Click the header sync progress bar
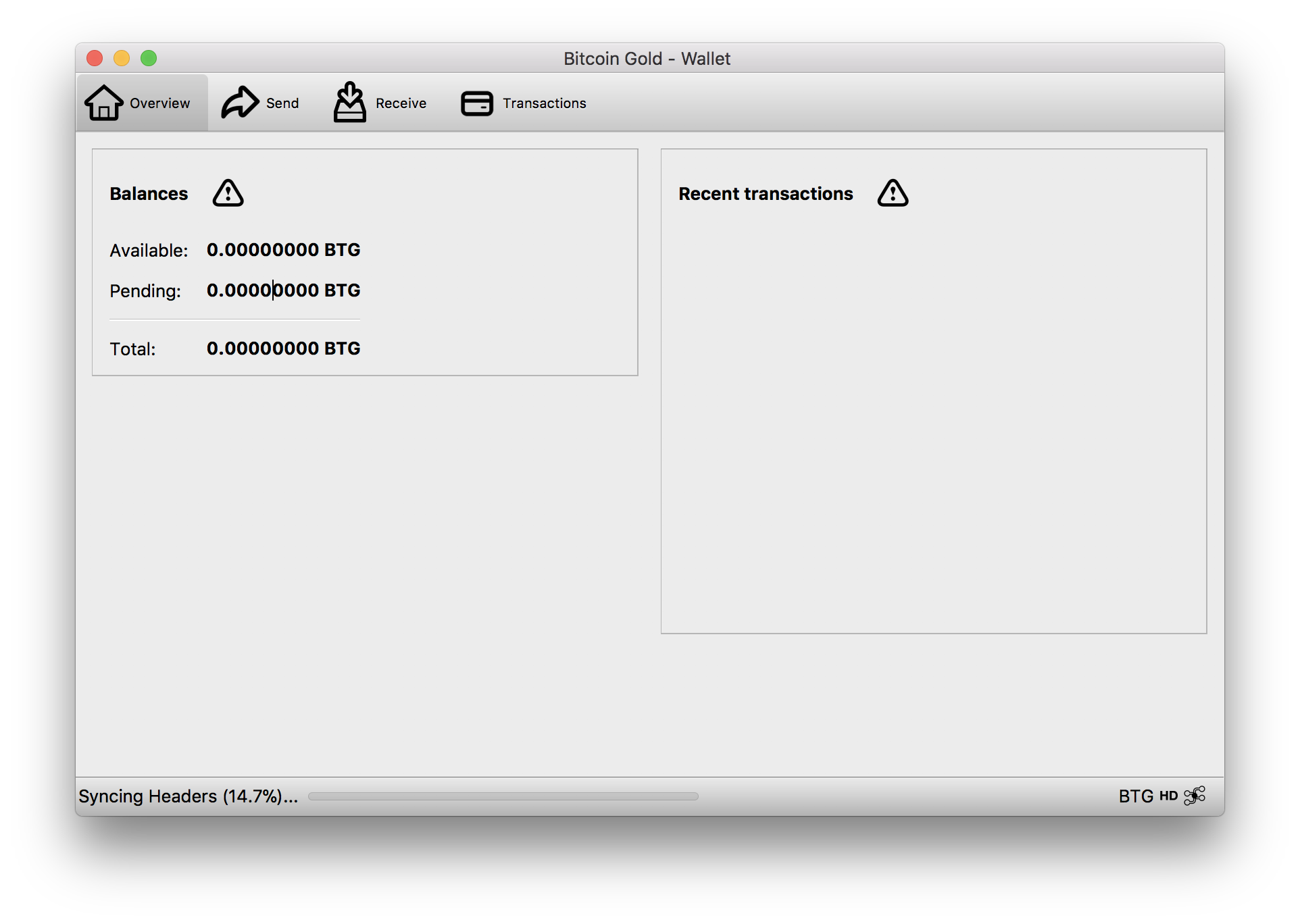This screenshot has height=924, width=1300. point(503,796)
